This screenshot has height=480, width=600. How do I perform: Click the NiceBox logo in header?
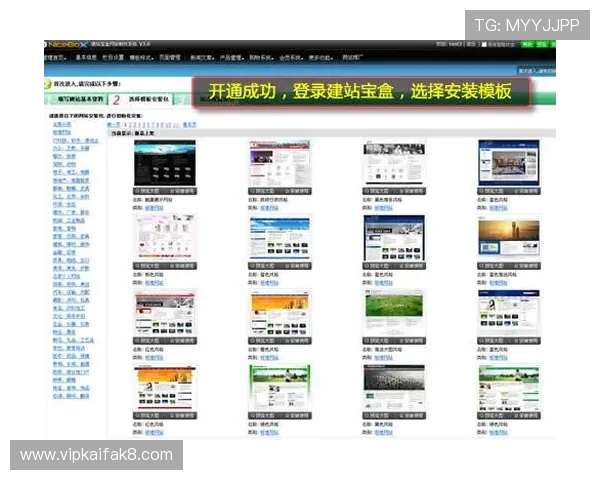coord(68,44)
